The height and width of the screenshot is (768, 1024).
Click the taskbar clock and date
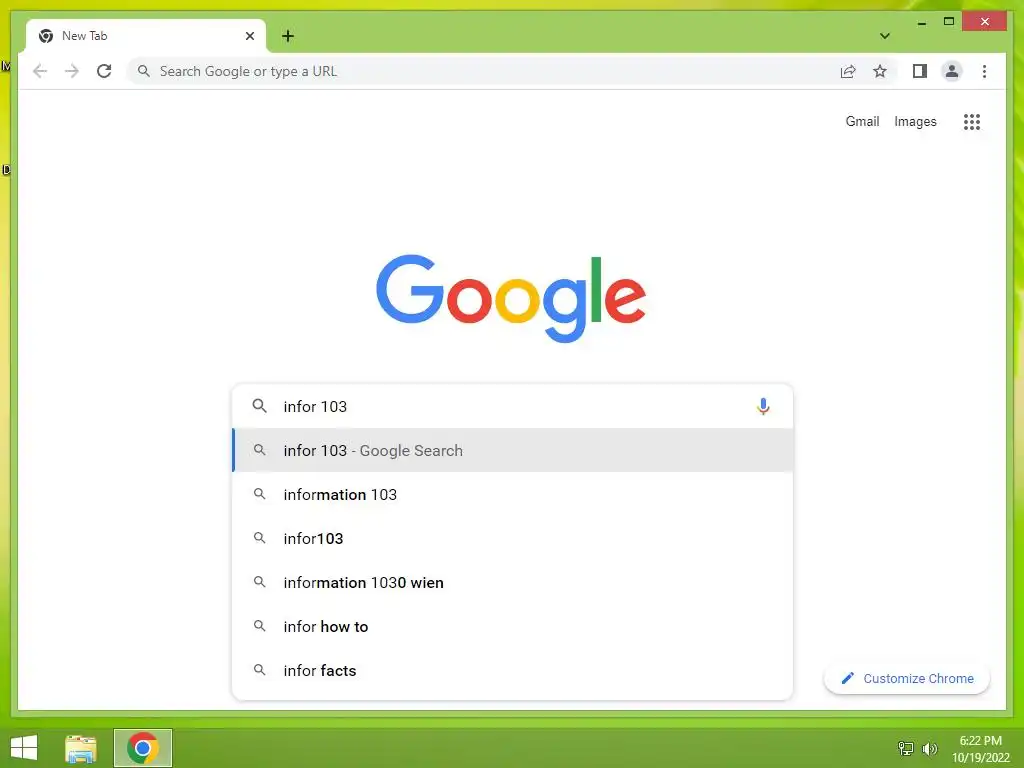pyautogui.click(x=981, y=749)
